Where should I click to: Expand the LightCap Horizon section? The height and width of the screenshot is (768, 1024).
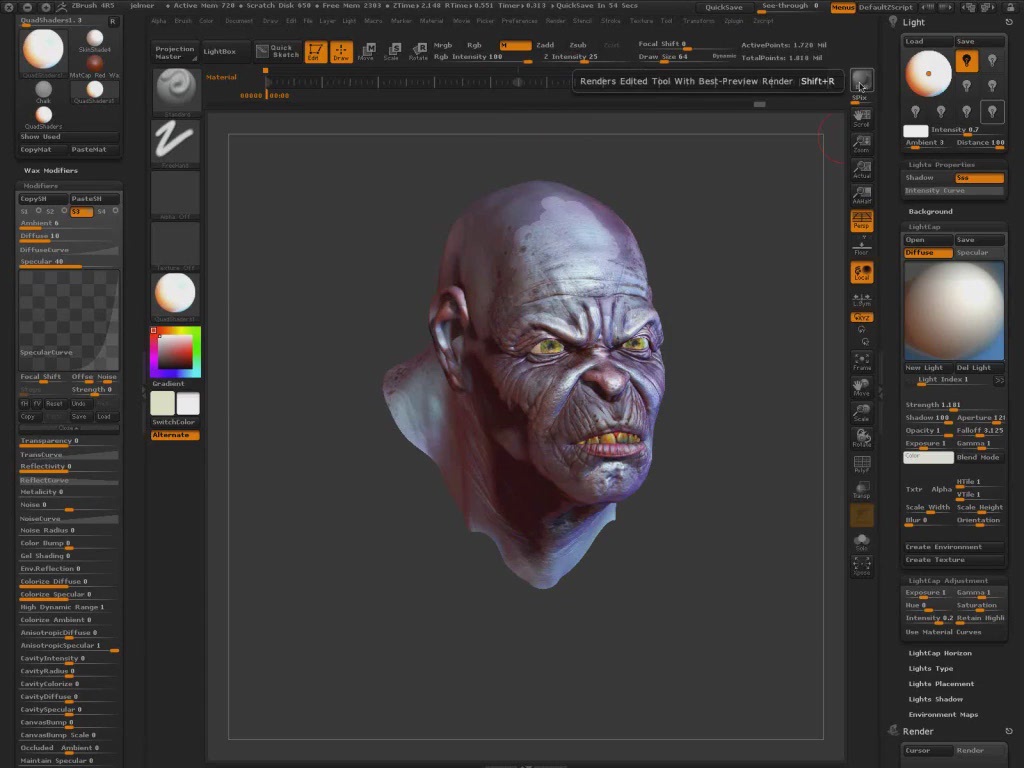940,653
